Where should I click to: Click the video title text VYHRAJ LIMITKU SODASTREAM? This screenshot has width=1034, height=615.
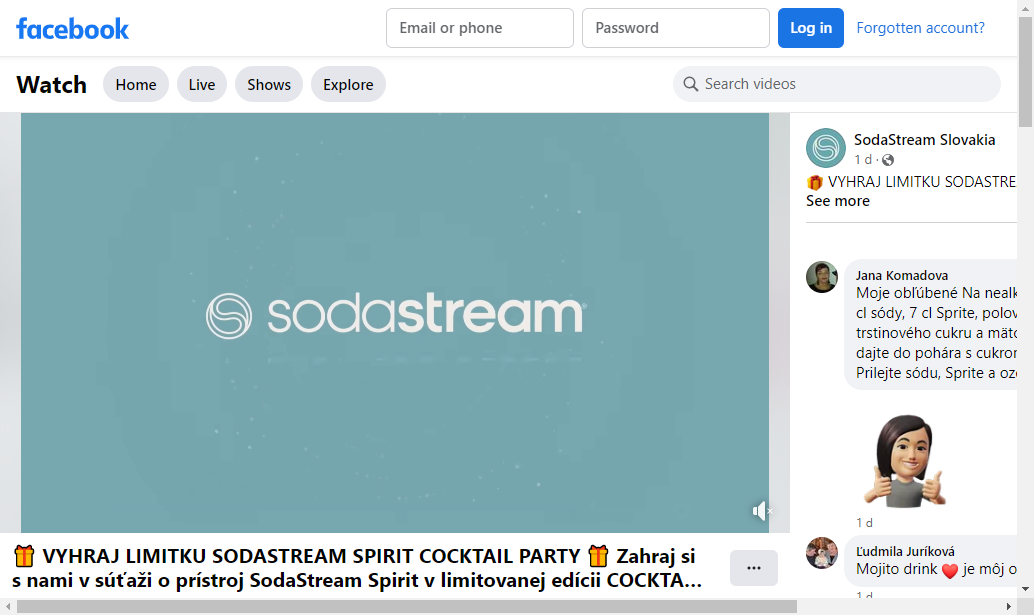(357, 568)
